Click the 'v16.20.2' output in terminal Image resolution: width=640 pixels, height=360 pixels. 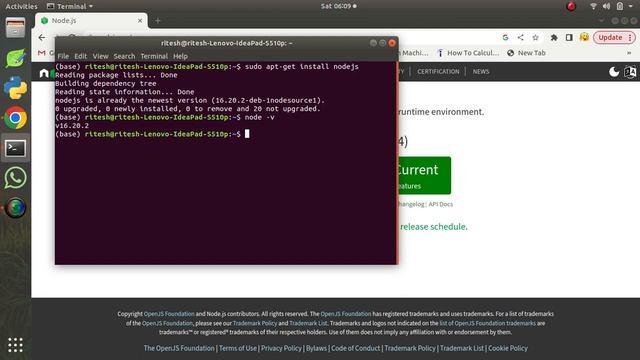72,126
